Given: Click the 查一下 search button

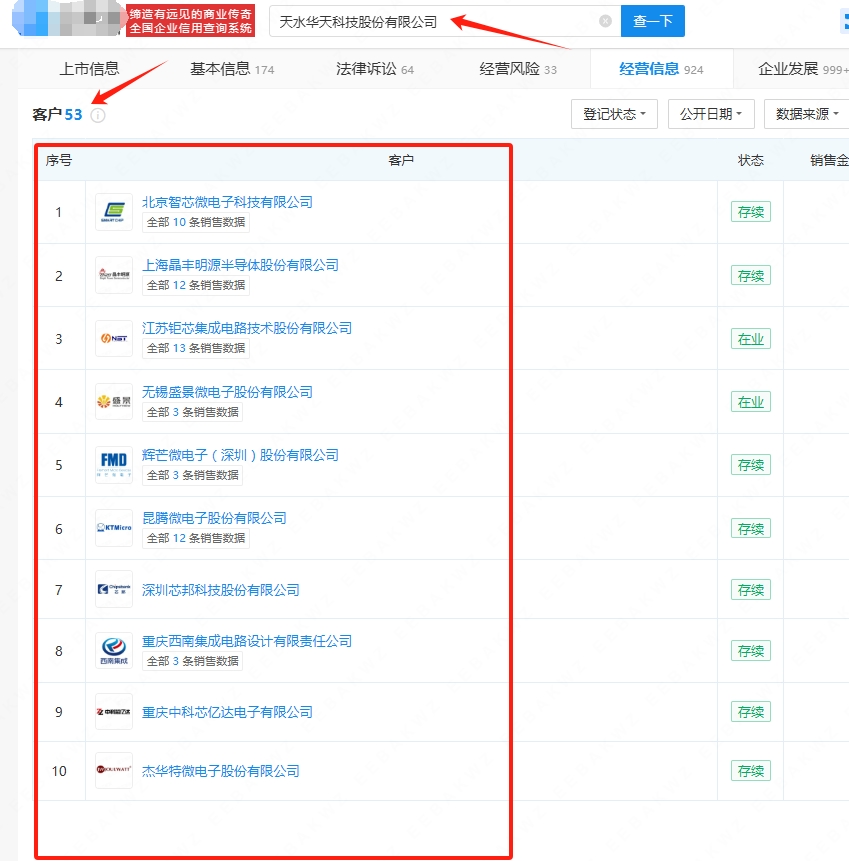Looking at the screenshot, I should (652, 21).
